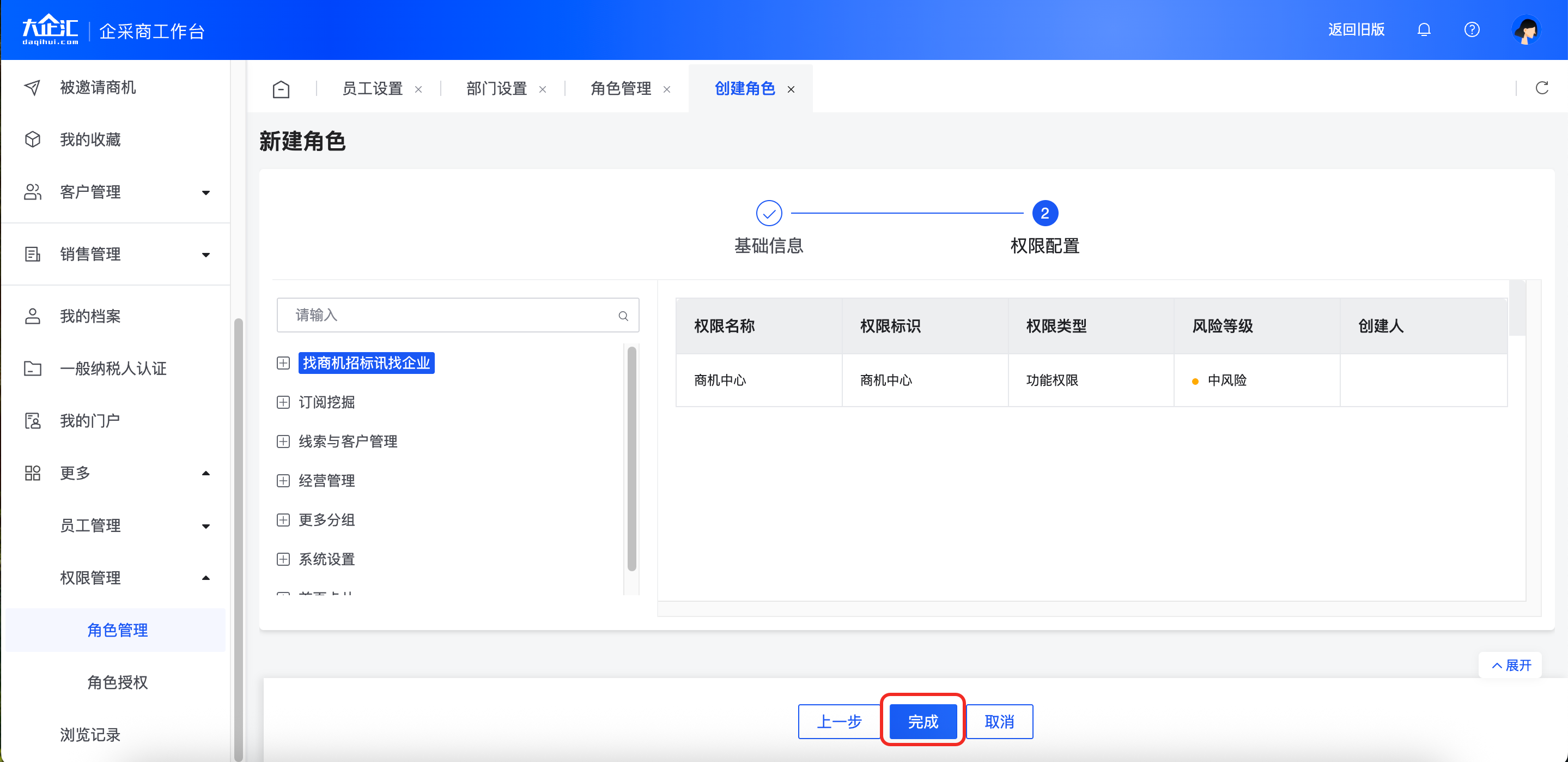Click the notification bell icon
This screenshot has height=762, width=1568.
[x=1423, y=29]
